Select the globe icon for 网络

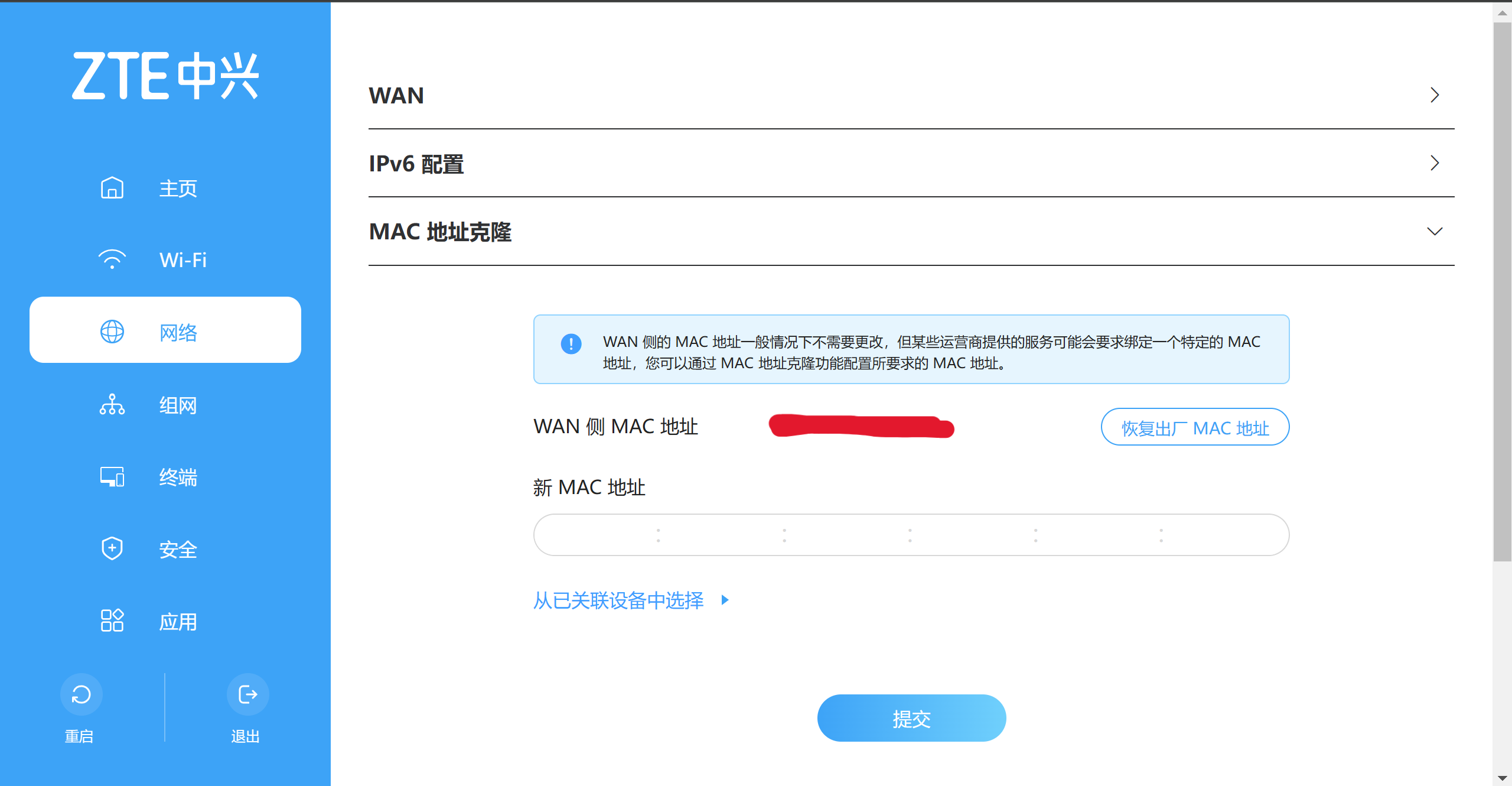pos(112,332)
